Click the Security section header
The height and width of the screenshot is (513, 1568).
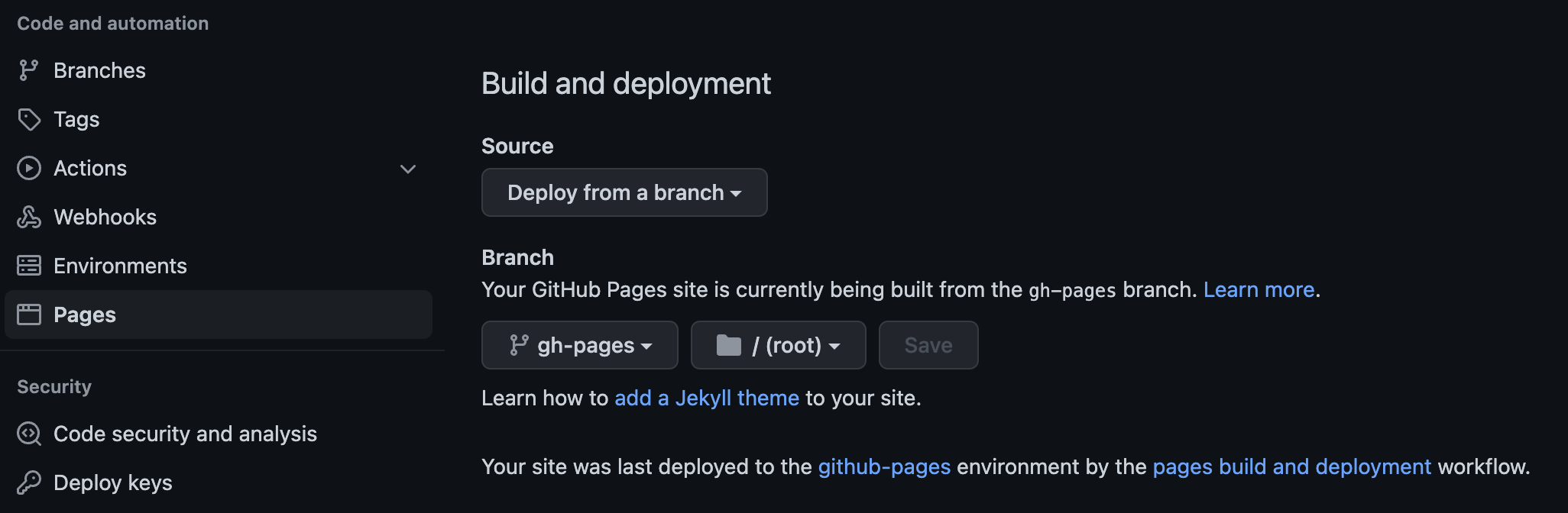tap(54, 387)
